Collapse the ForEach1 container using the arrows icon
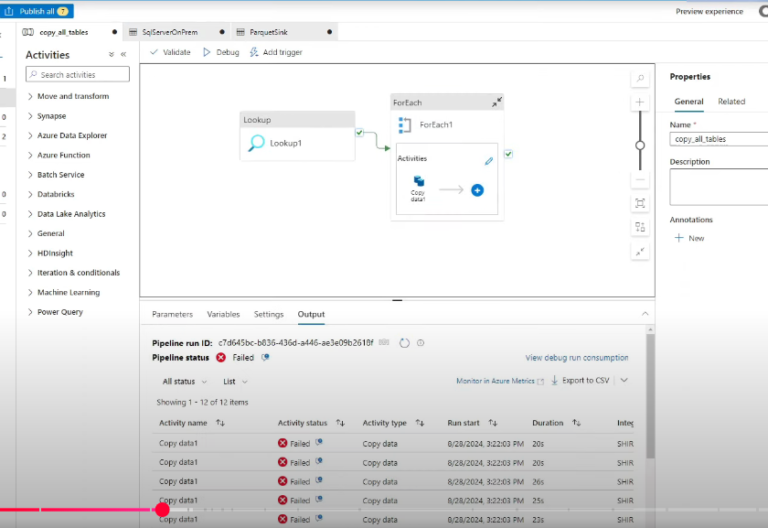This screenshot has width=768, height=528. [x=497, y=102]
